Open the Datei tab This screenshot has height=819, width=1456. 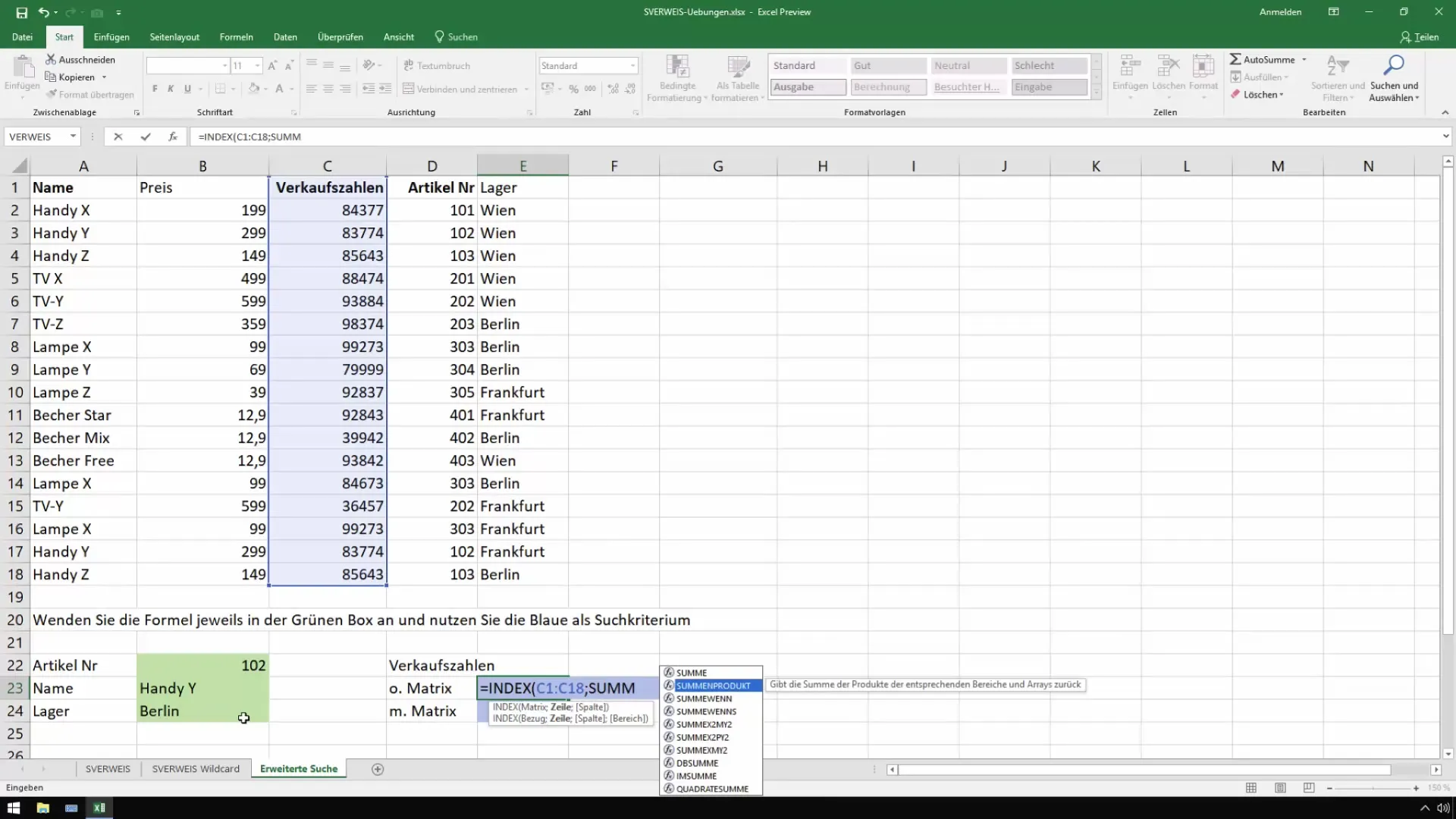click(x=22, y=36)
